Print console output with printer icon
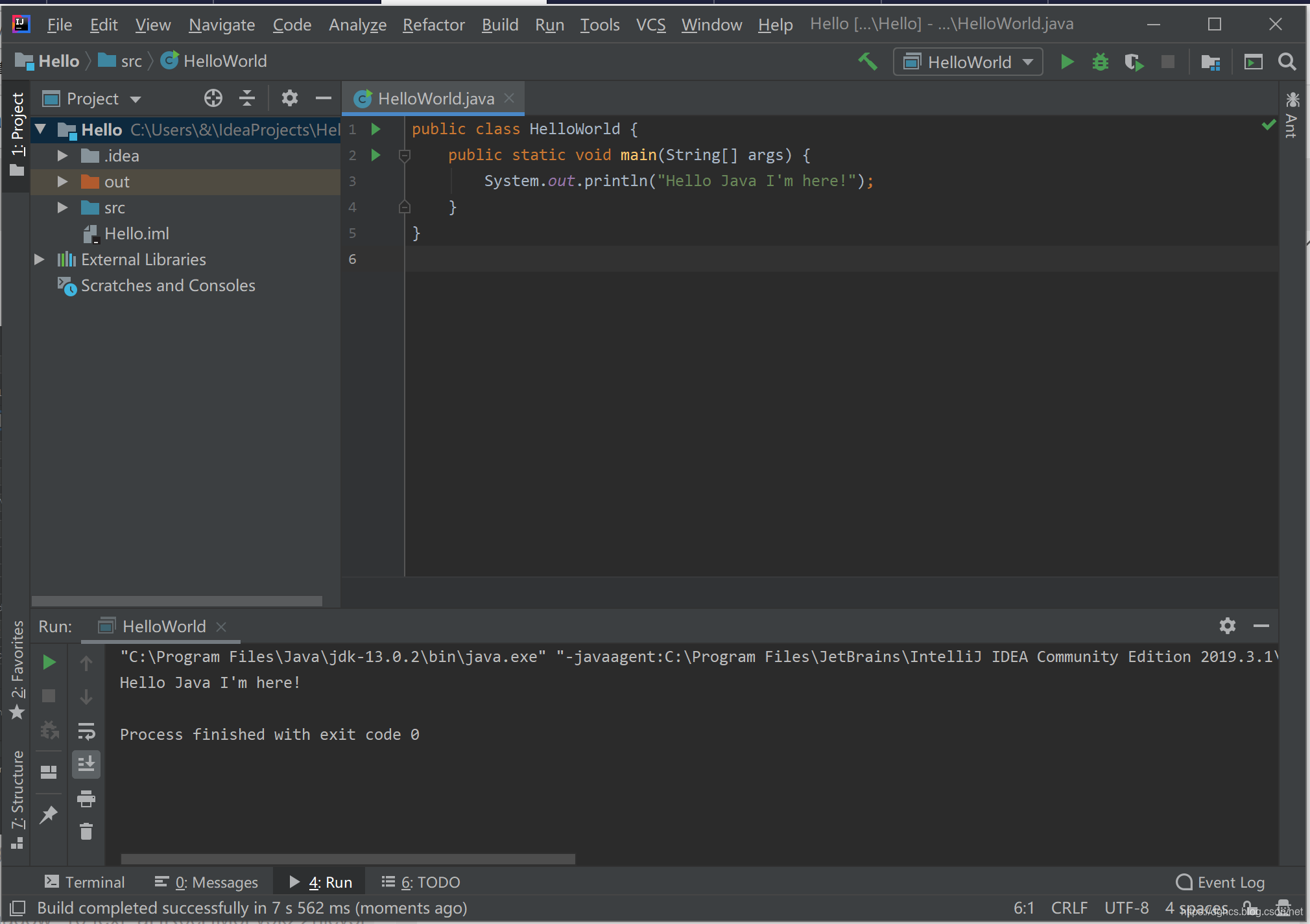Screen dimensions: 1310x924 [86, 799]
